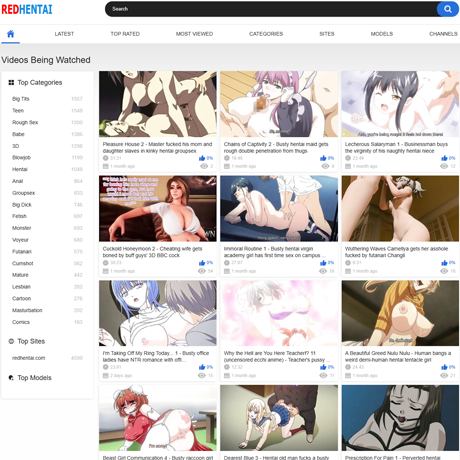460x460 pixels.
Task: Switch to the LATEST tab
Action: tap(64, 34)
